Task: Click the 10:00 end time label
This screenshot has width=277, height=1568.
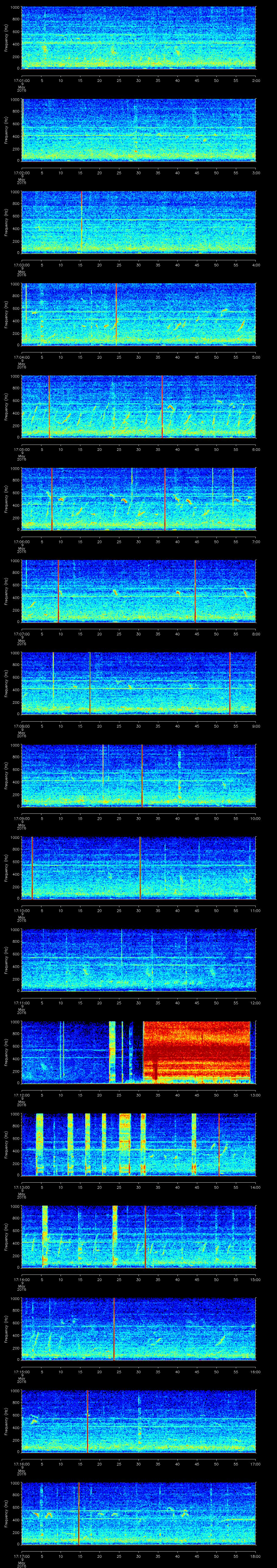Action: point(255,818)
